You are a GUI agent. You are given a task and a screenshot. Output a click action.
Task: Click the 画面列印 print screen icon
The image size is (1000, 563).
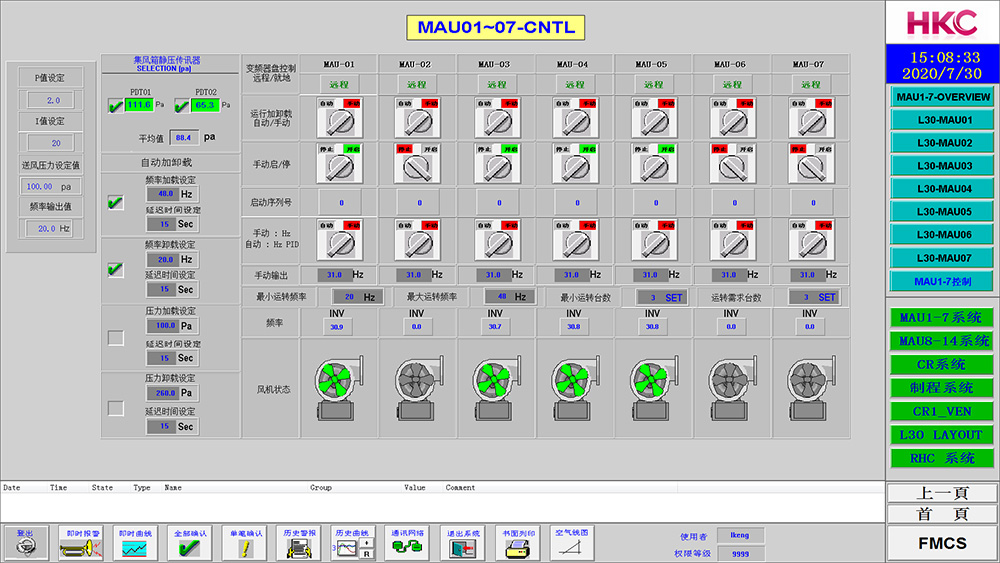518,543
